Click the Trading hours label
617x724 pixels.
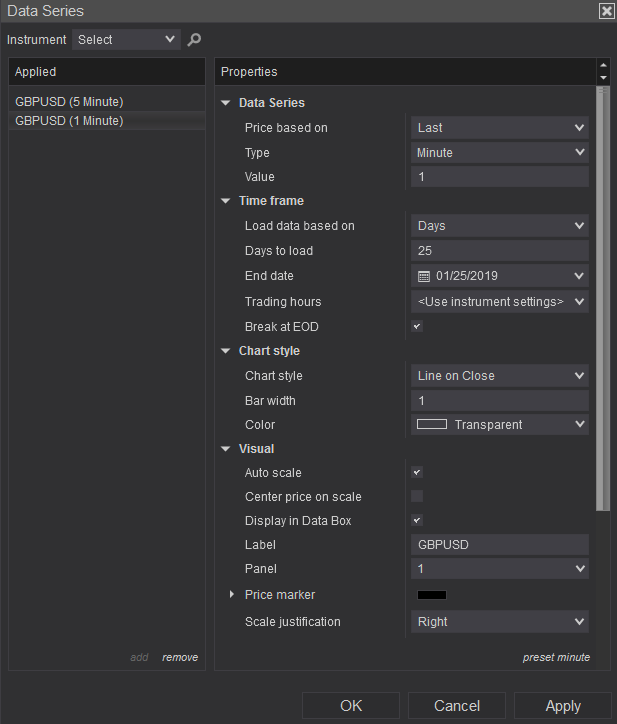point(283,302)
